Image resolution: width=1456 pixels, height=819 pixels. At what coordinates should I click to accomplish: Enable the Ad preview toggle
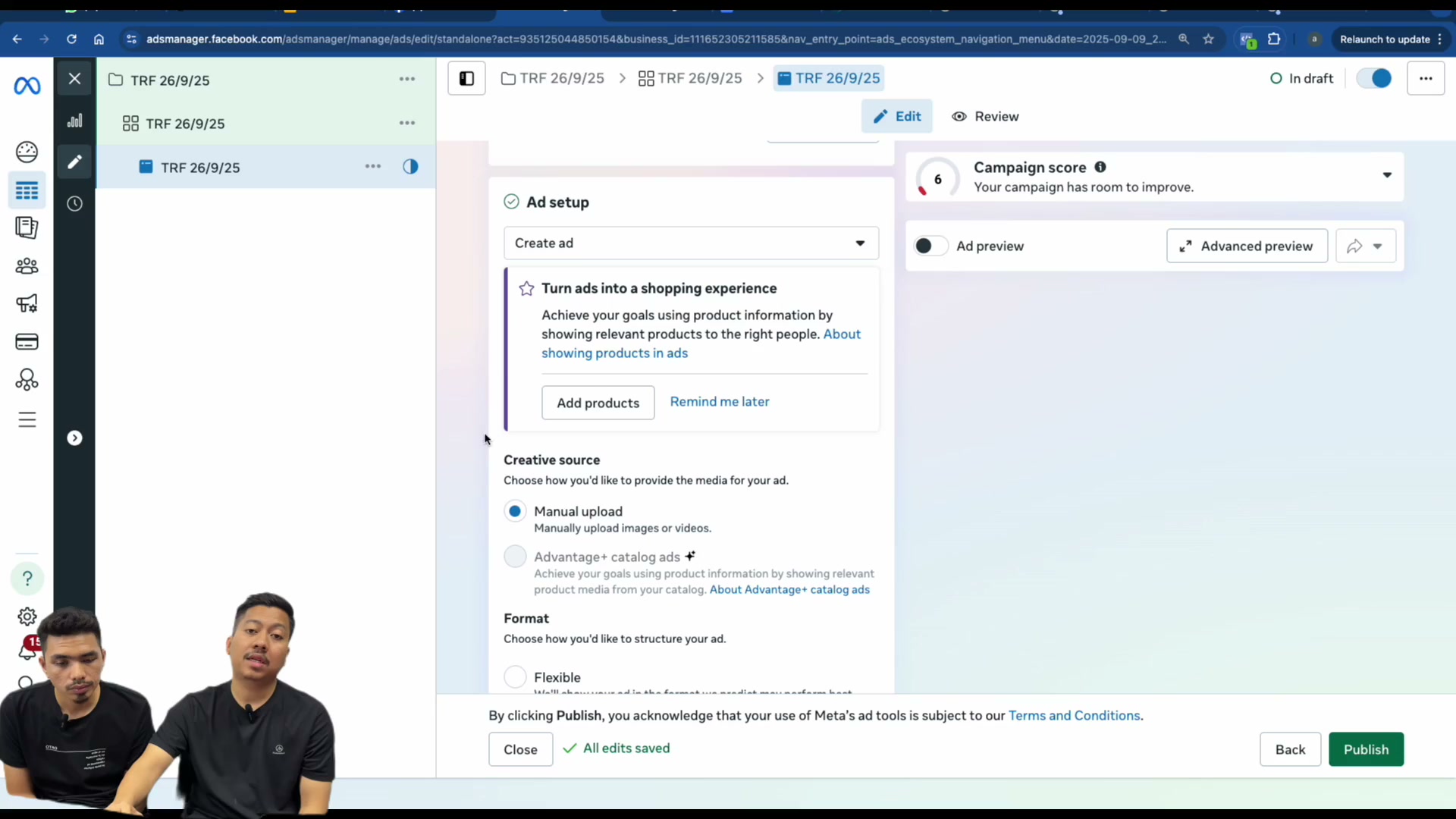tap(930, 246)
